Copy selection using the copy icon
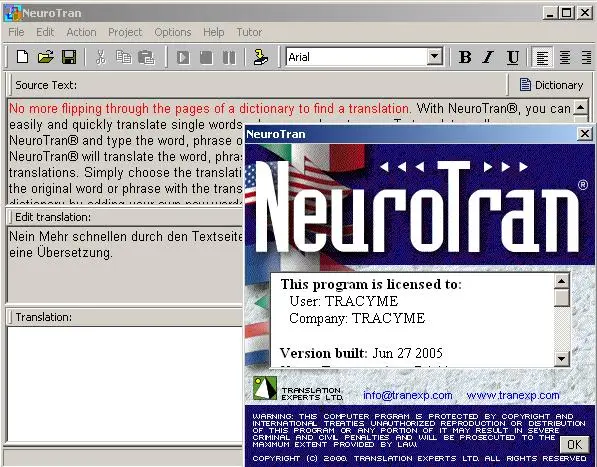 click(x=123, y=57)
